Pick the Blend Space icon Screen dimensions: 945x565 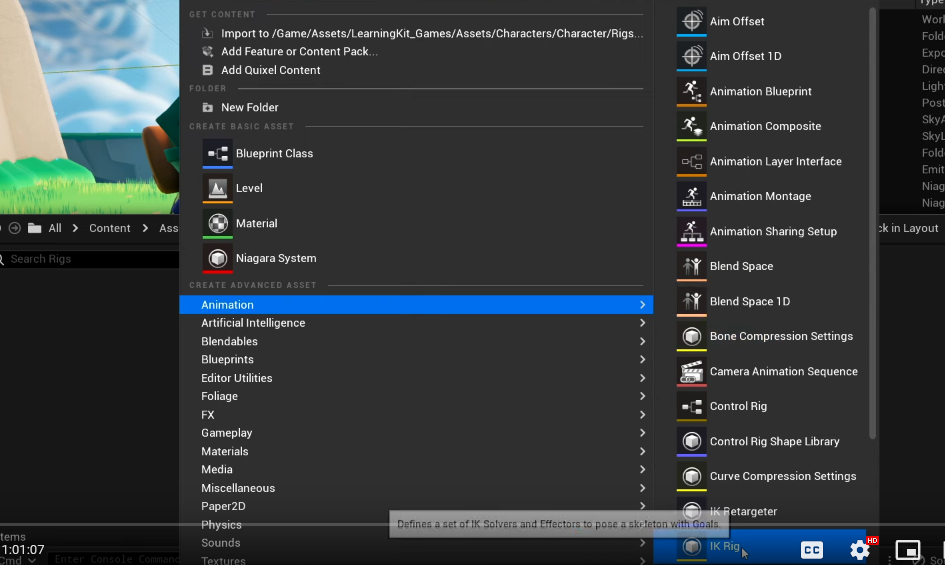tap(691, 266)
